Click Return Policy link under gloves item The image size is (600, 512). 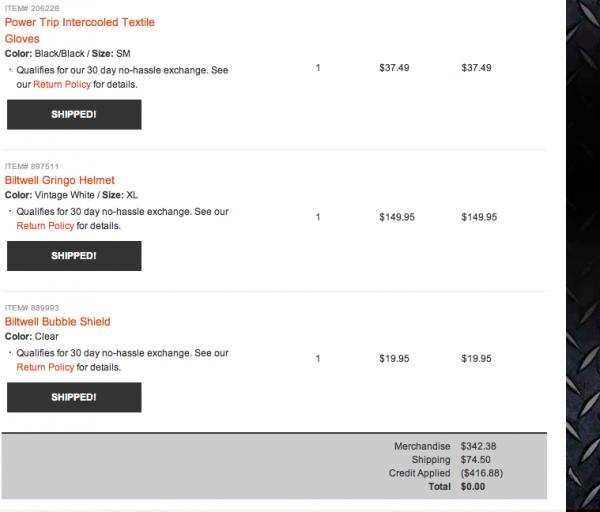pyautogui.click(x=62, y=84)
